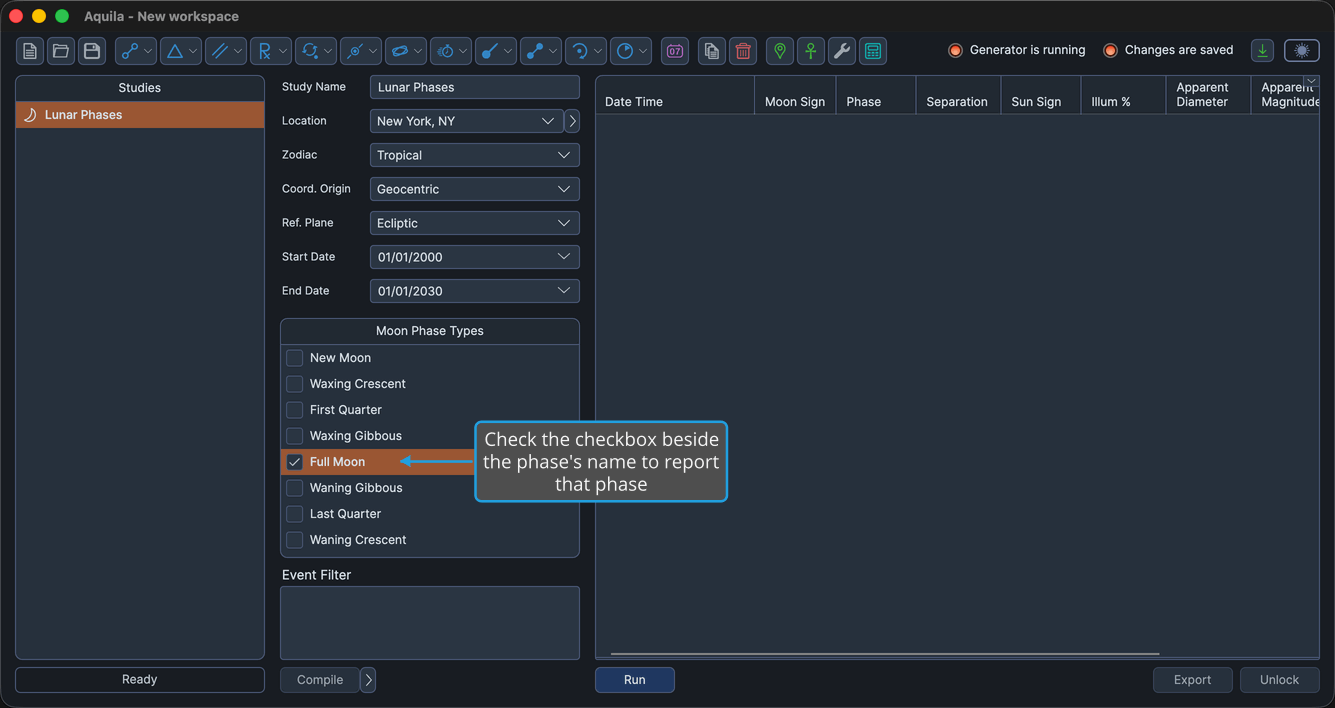Uncheck the Full Moon checkbox

pos(295,462)
